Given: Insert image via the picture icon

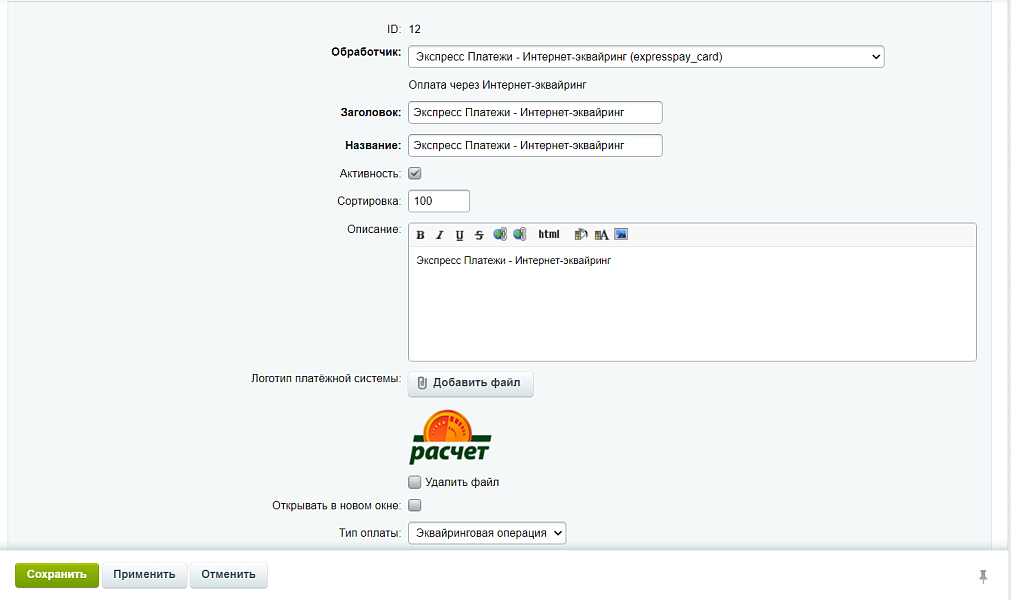Looking at the screenshot, I should tap(621, 235).
